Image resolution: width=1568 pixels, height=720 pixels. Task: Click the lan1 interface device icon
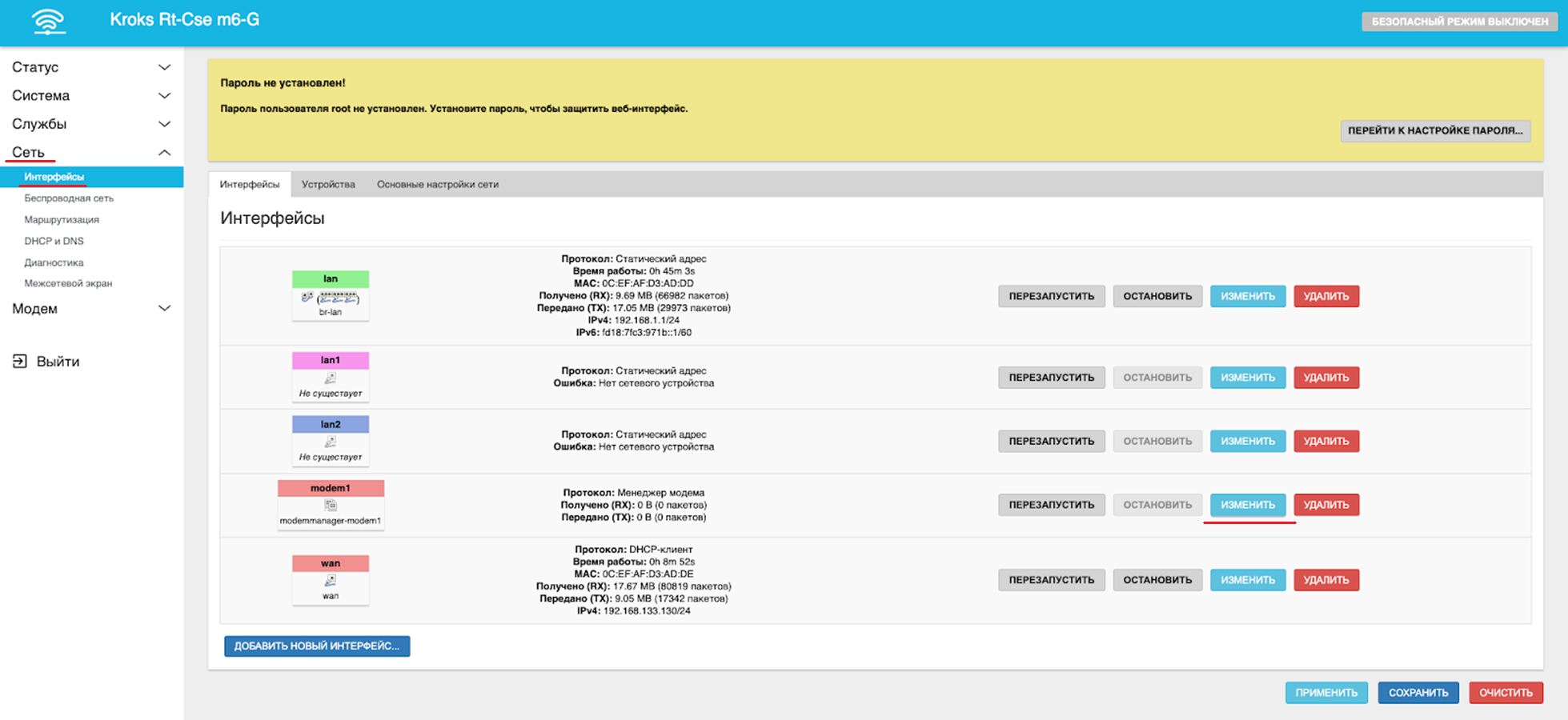(330, 378)
